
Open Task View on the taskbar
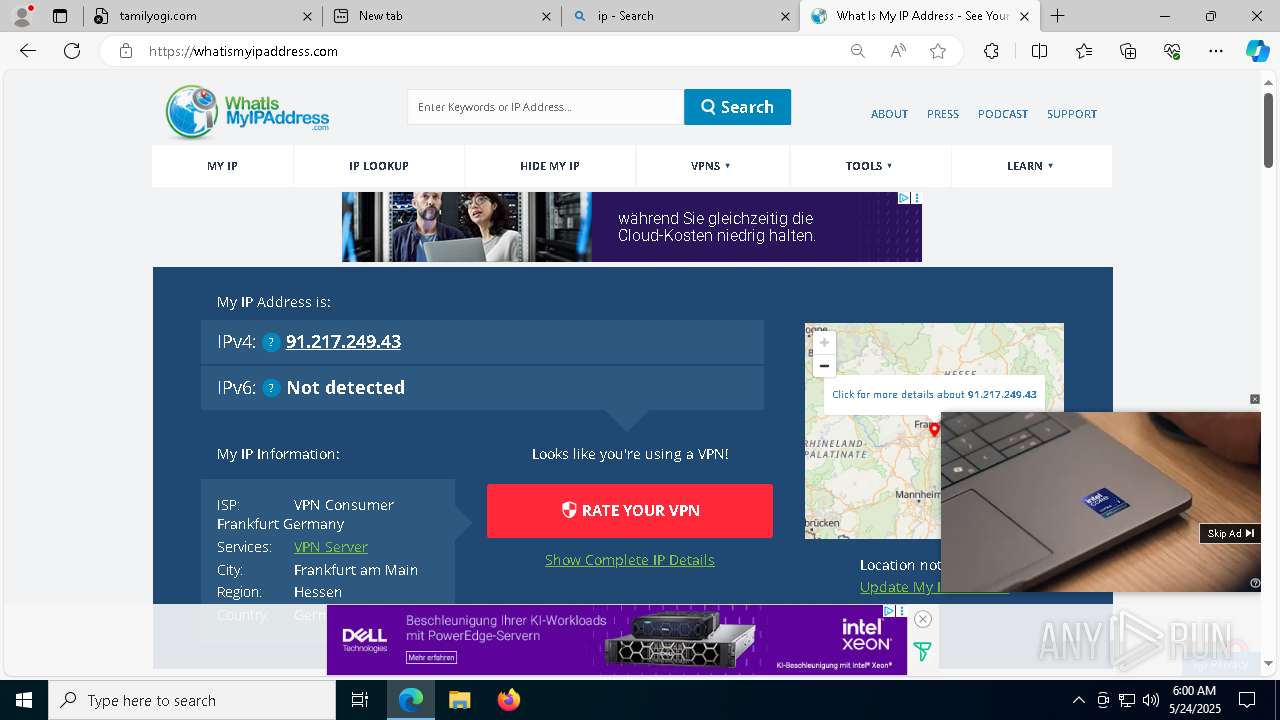[x=360, y=700]
